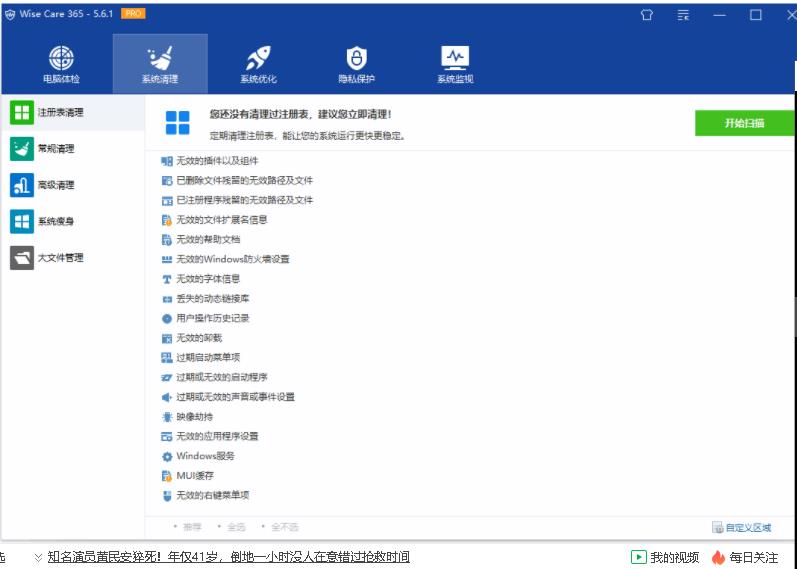
Task: Open the 系统监视 system monitor tab
Action: pos(455,64)
